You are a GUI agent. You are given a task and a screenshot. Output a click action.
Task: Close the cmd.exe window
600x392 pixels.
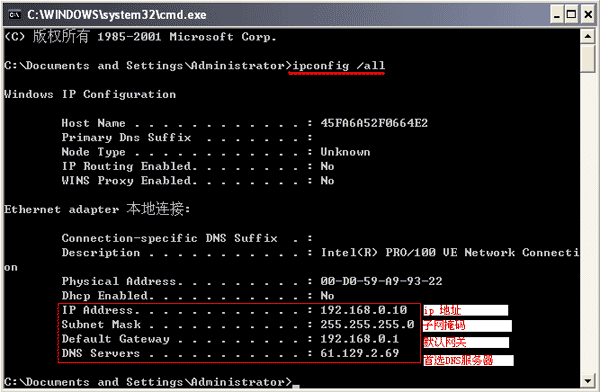click(587, 15)
